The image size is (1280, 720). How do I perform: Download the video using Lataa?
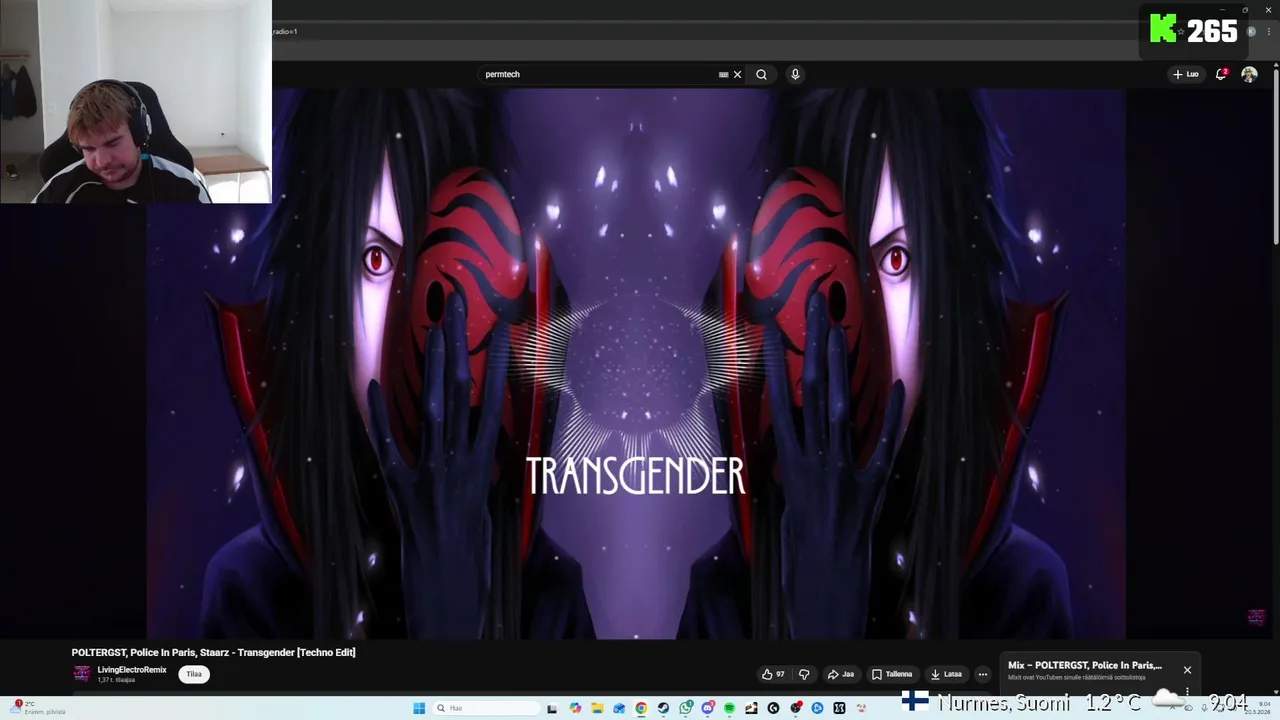[946, 674]
